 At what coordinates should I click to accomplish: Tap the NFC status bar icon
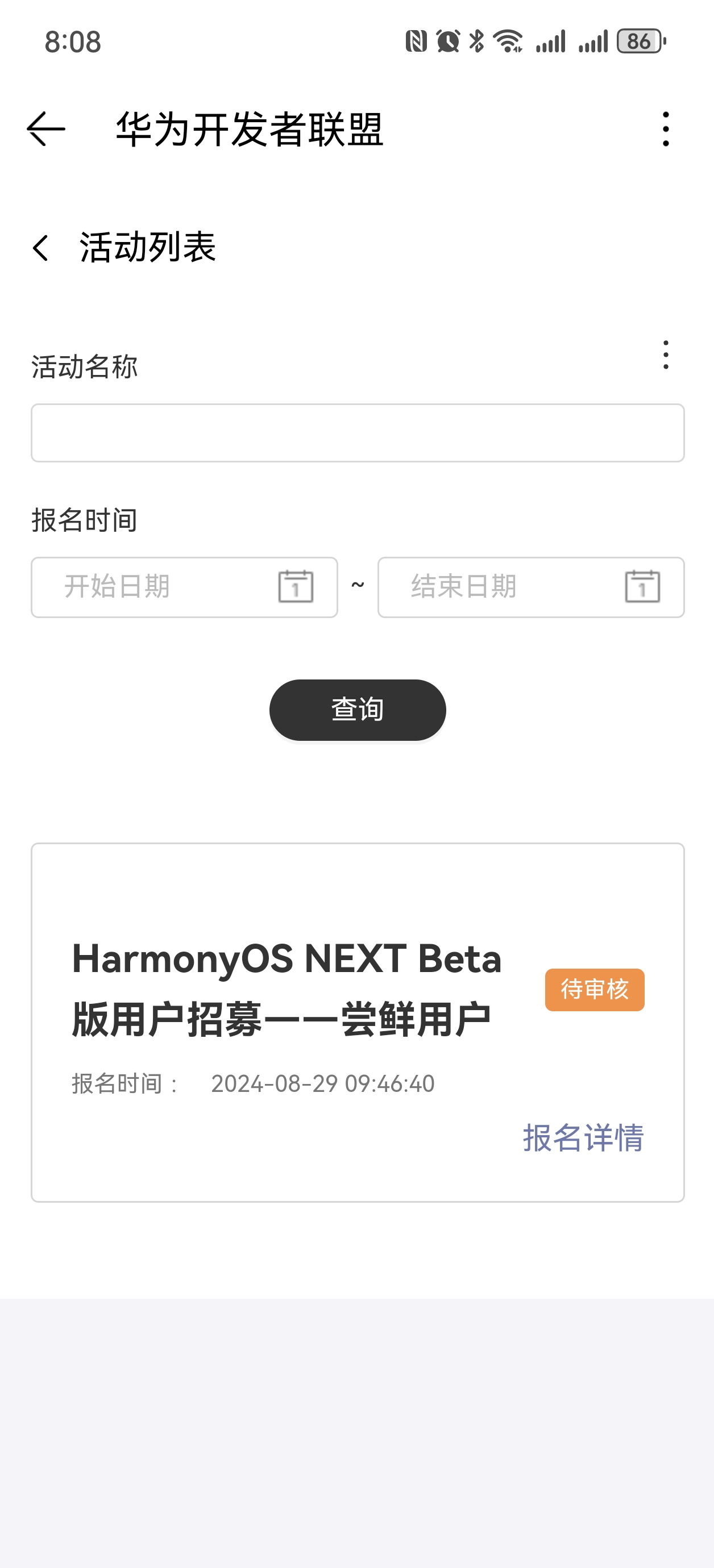click(416, 41)
